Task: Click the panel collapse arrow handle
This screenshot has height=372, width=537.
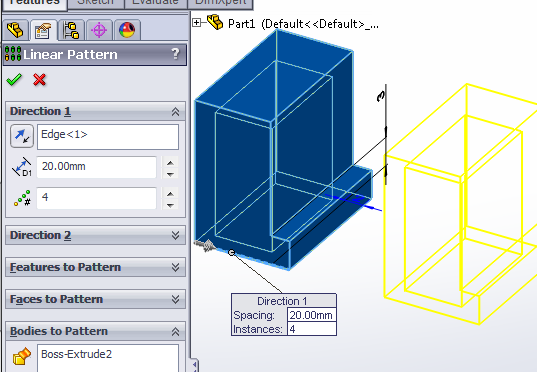Action: [195, 365]
